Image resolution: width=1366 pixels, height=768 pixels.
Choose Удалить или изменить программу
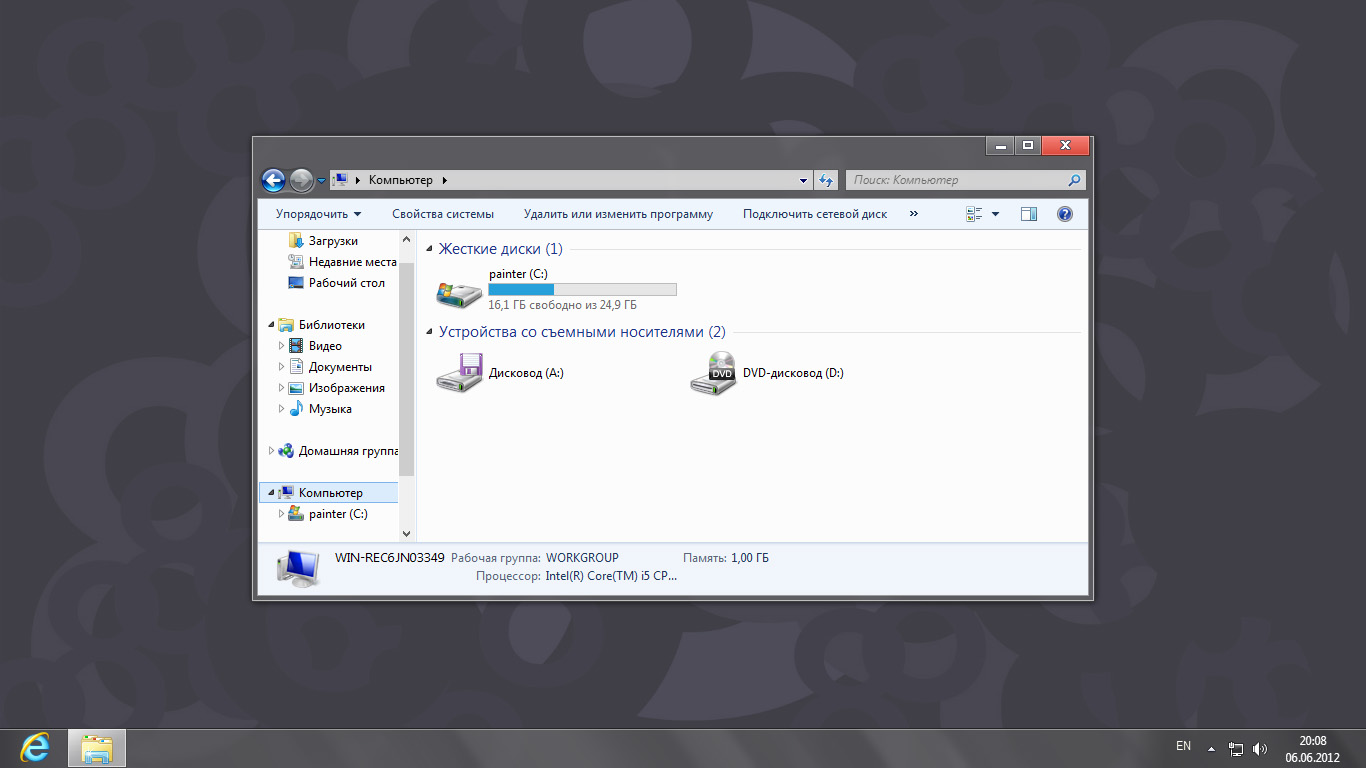pyautogui.click(x=618, y=214)
